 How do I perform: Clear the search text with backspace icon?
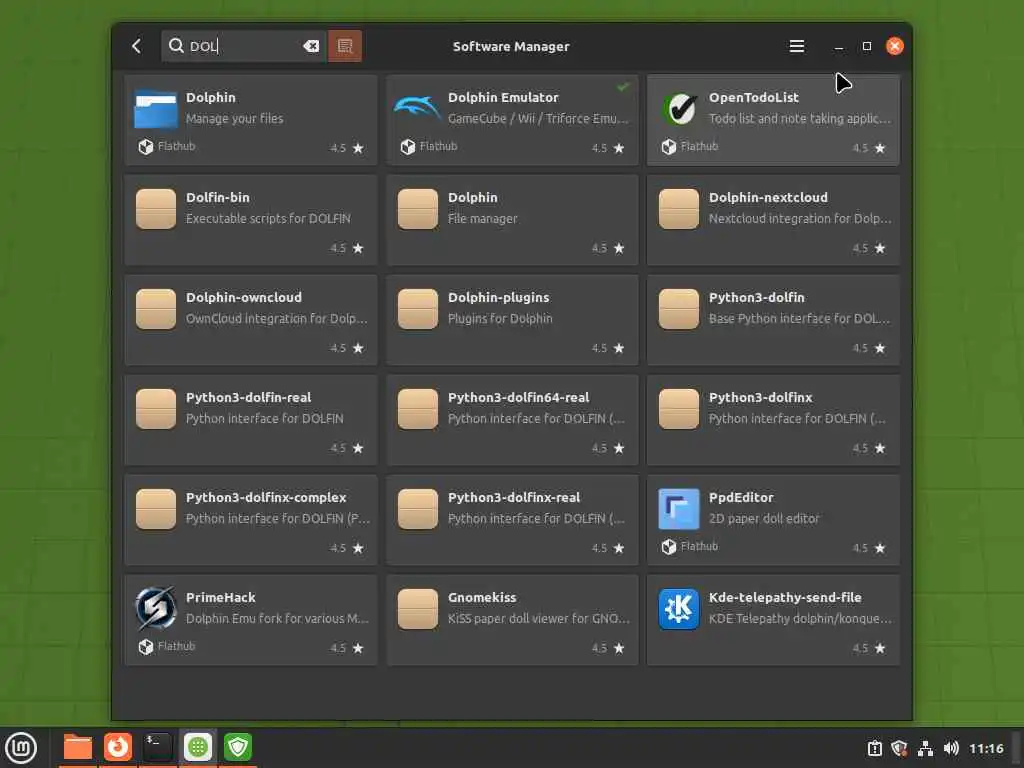(x=312, y=46)
